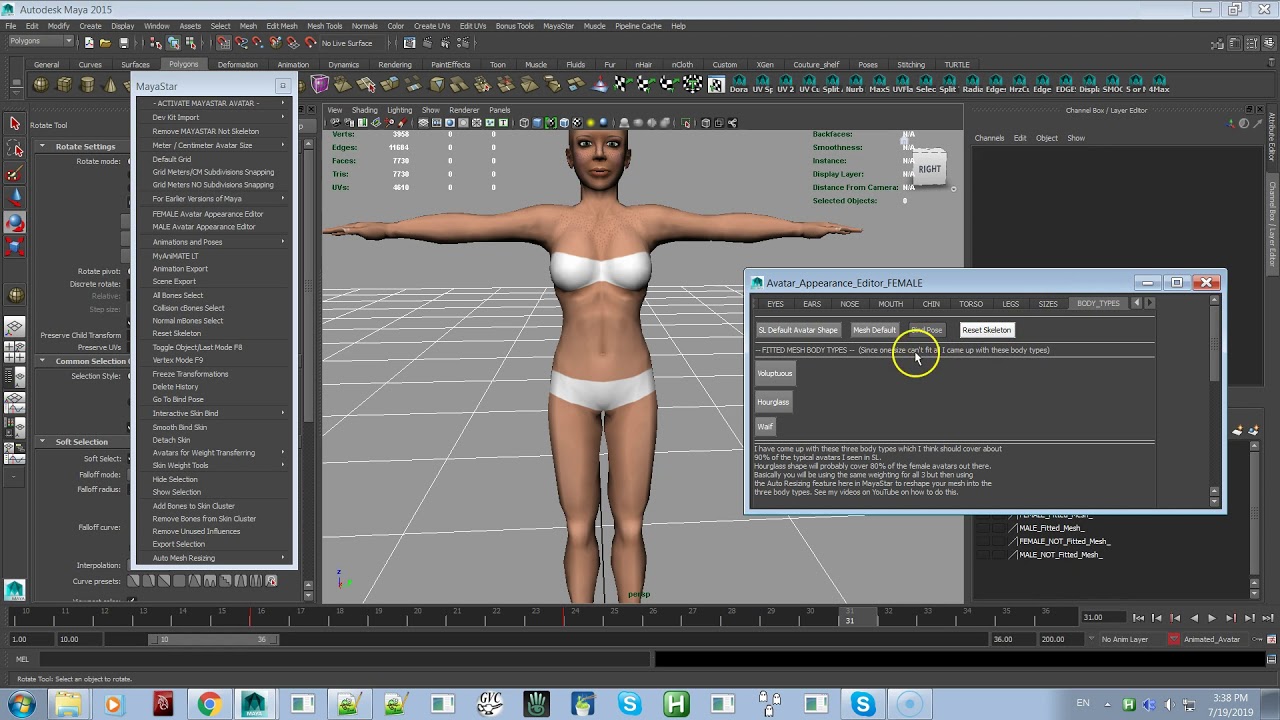
Task: Apply the Hourglass body type
Action: (773, 402)
